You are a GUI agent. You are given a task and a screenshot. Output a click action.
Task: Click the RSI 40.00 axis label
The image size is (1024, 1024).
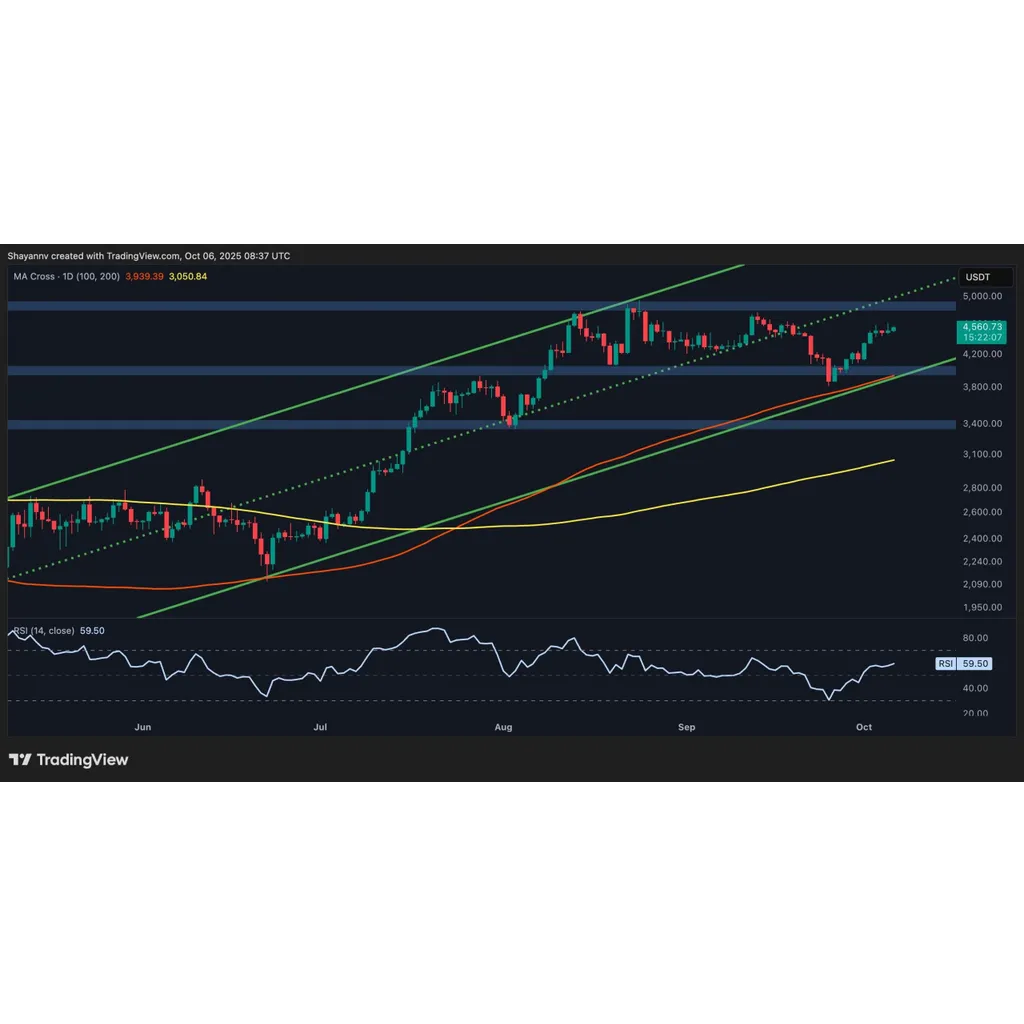coord(975,688)
